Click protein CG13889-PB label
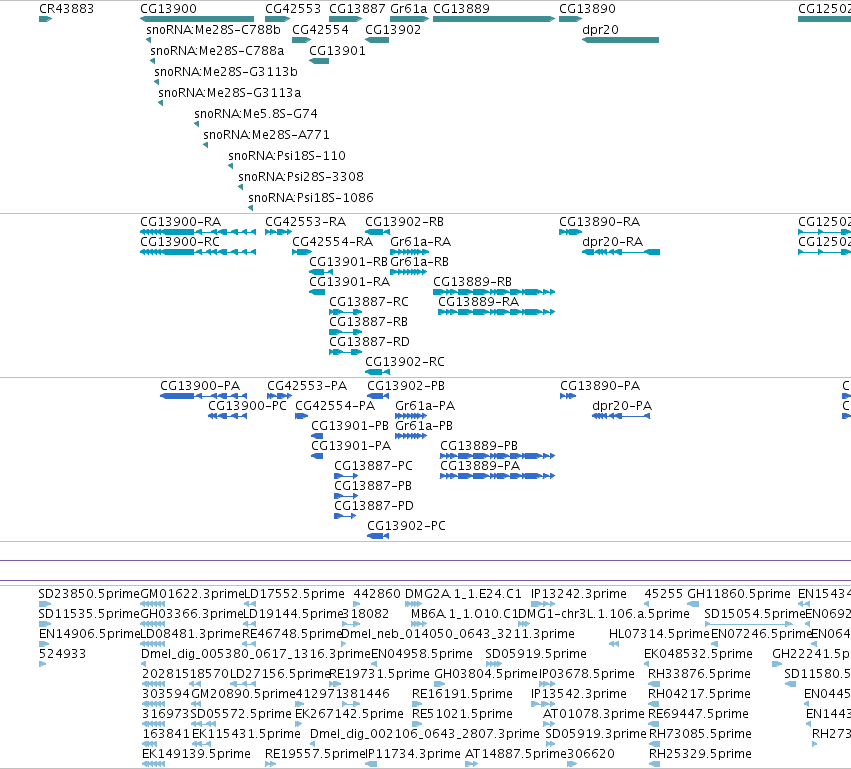The height and width of the screenshot is (769, 851). (x=479, y=446)
